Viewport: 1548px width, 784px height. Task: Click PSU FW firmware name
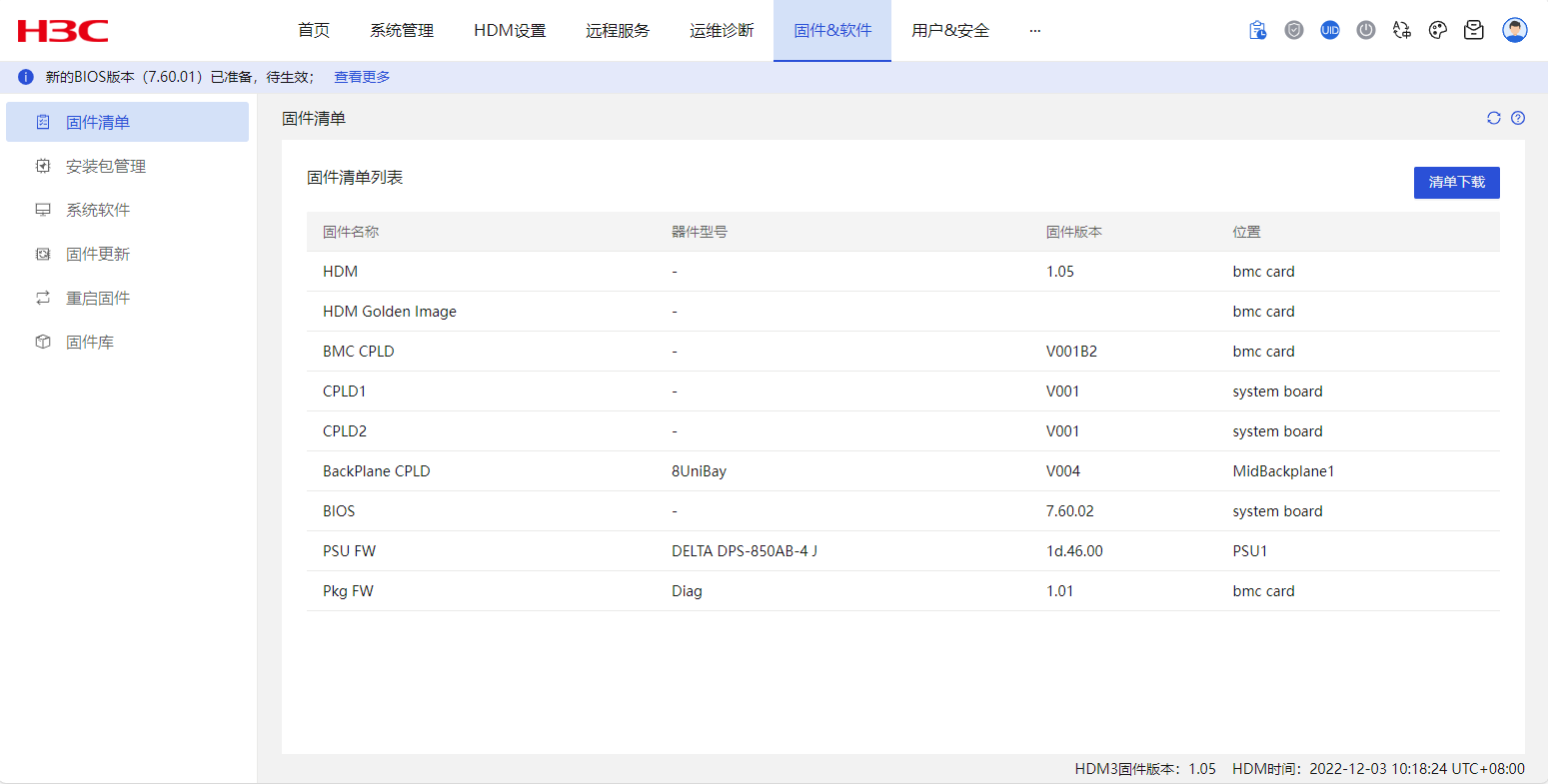coord(350,551)
